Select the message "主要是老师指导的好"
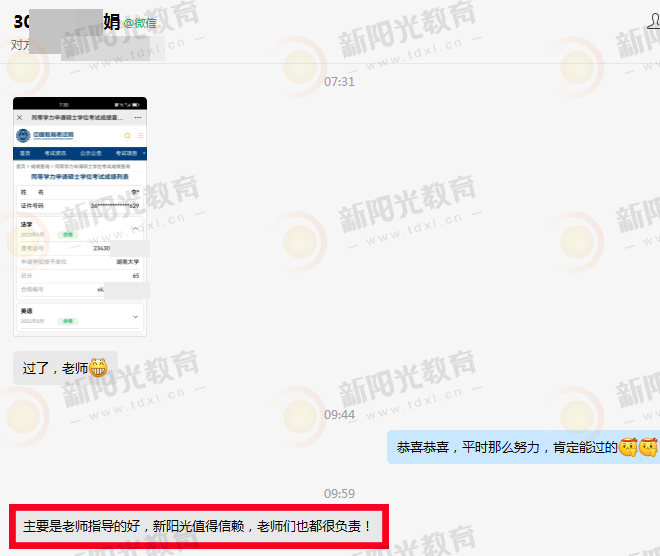660x556 pixels. click(199, 526)
